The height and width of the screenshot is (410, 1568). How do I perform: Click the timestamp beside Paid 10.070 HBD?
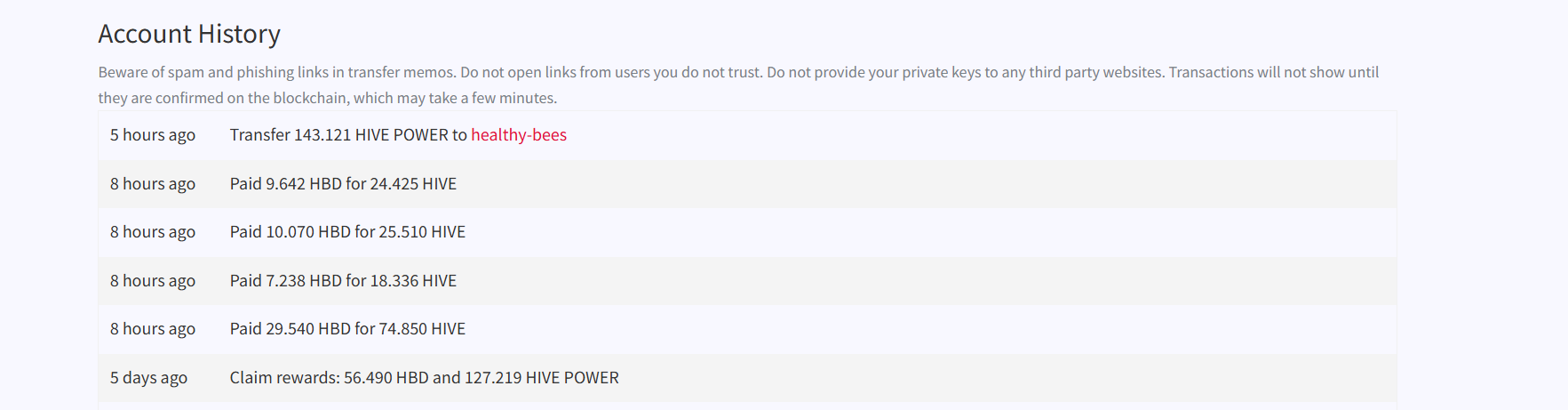[x=153, y=232]
